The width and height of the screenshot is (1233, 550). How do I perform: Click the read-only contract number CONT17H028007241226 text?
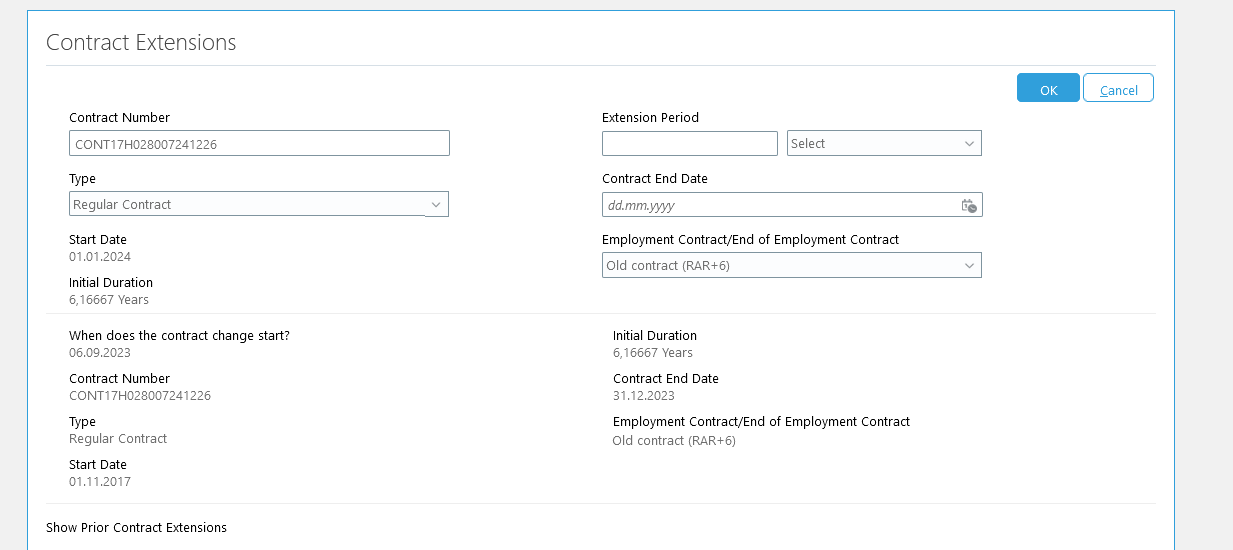[x=140, y=396]
